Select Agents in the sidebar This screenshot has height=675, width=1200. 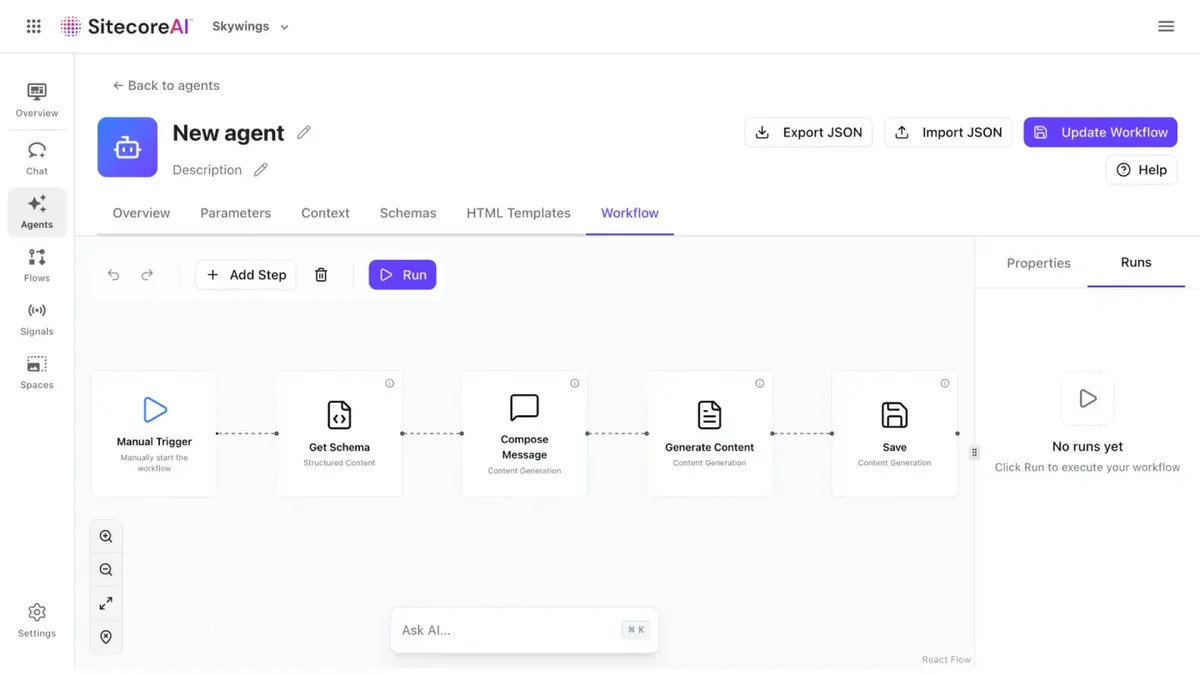point(37,212)
